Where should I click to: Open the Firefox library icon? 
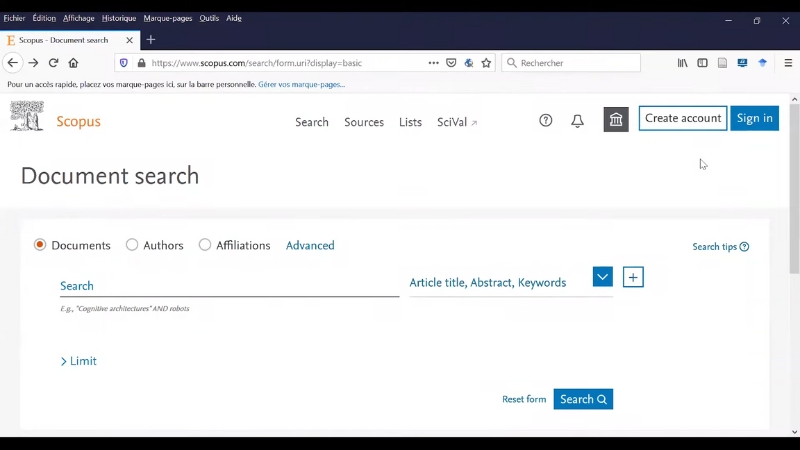tap(682, 63)
